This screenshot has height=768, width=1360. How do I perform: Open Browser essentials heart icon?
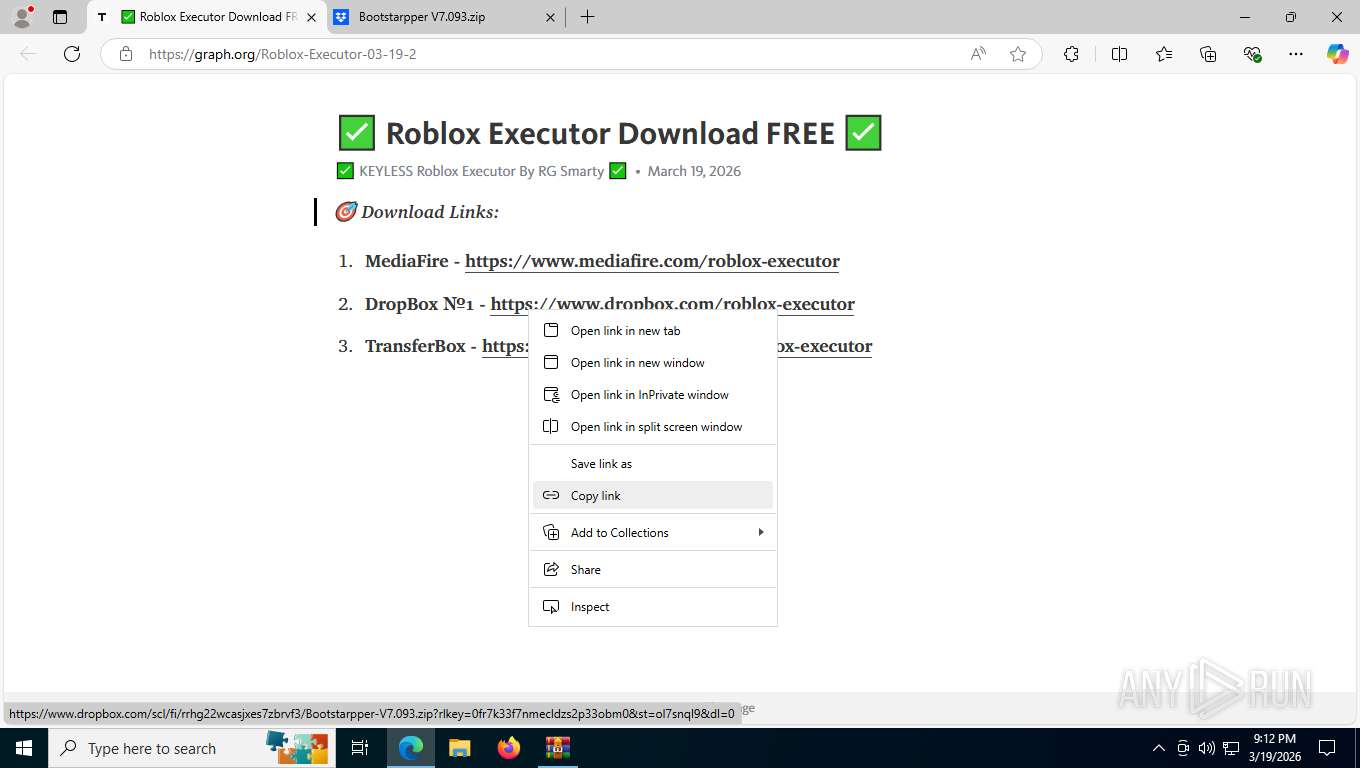(x=1252, y=54)
